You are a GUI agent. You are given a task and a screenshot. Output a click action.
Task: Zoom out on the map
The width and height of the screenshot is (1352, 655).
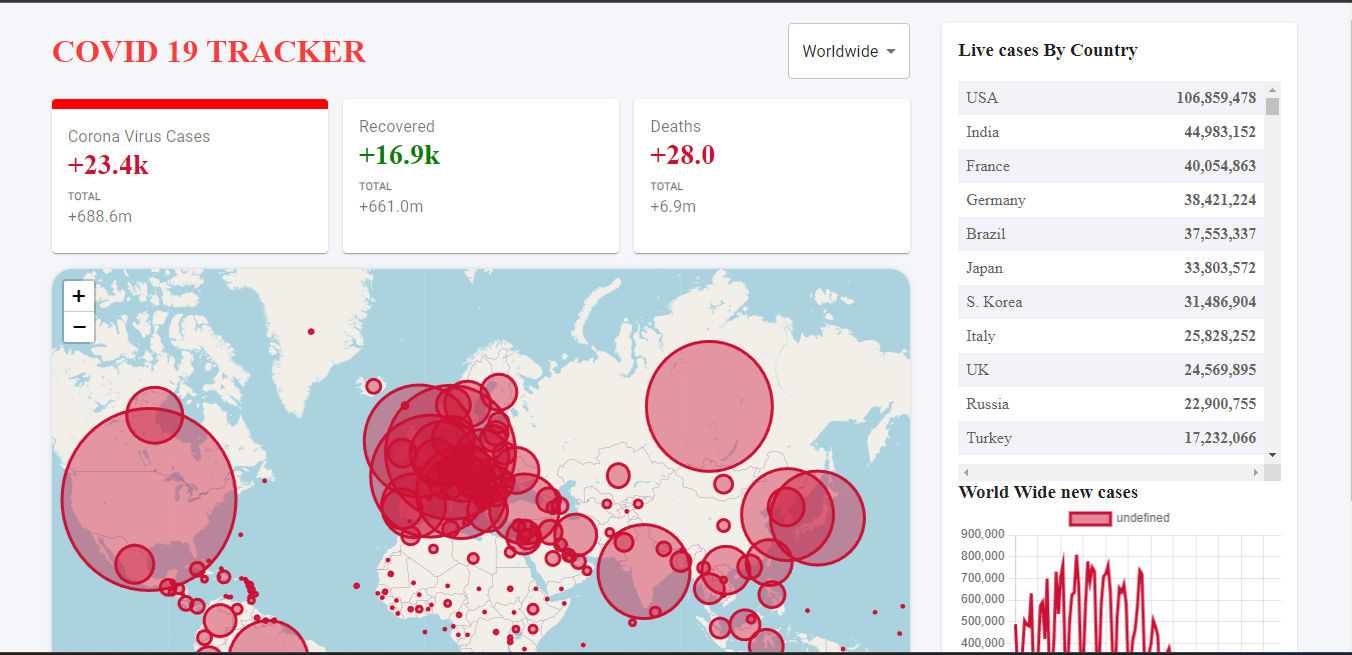pos(79,327)
